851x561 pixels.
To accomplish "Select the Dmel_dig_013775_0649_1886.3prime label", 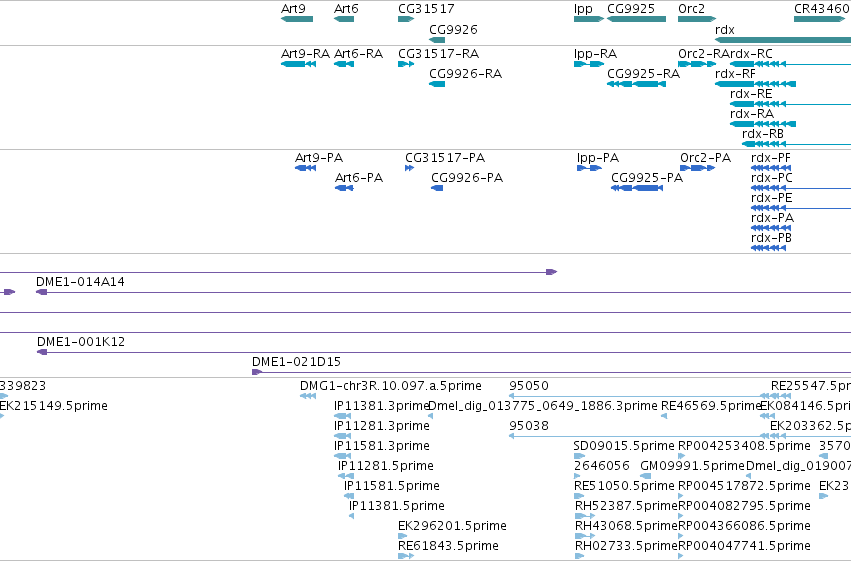I will click(543, 406).
